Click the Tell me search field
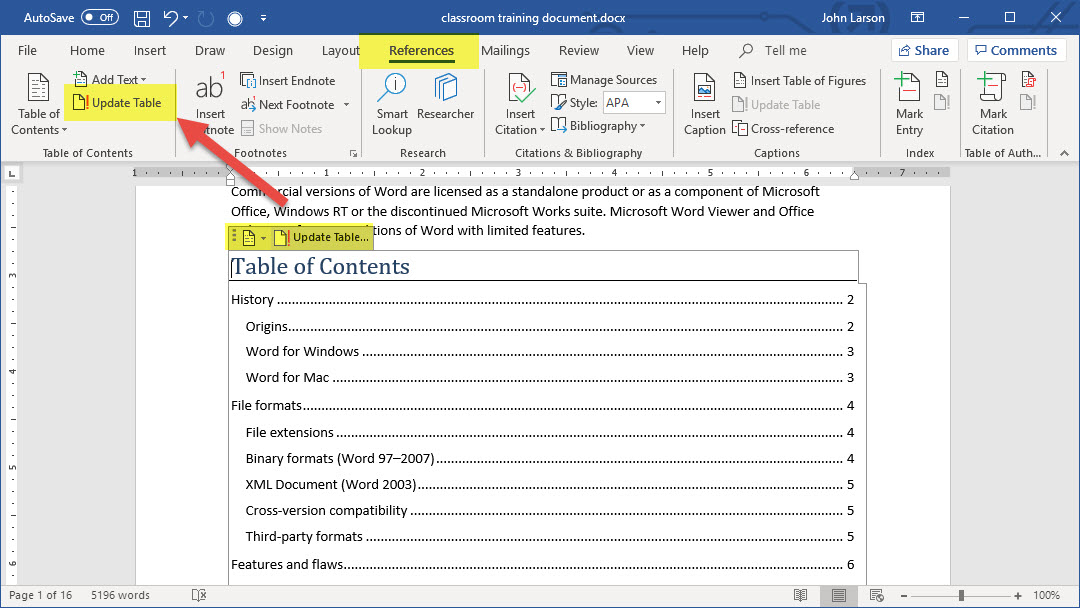The image size is (1080, 608). [x=785, y=51]
